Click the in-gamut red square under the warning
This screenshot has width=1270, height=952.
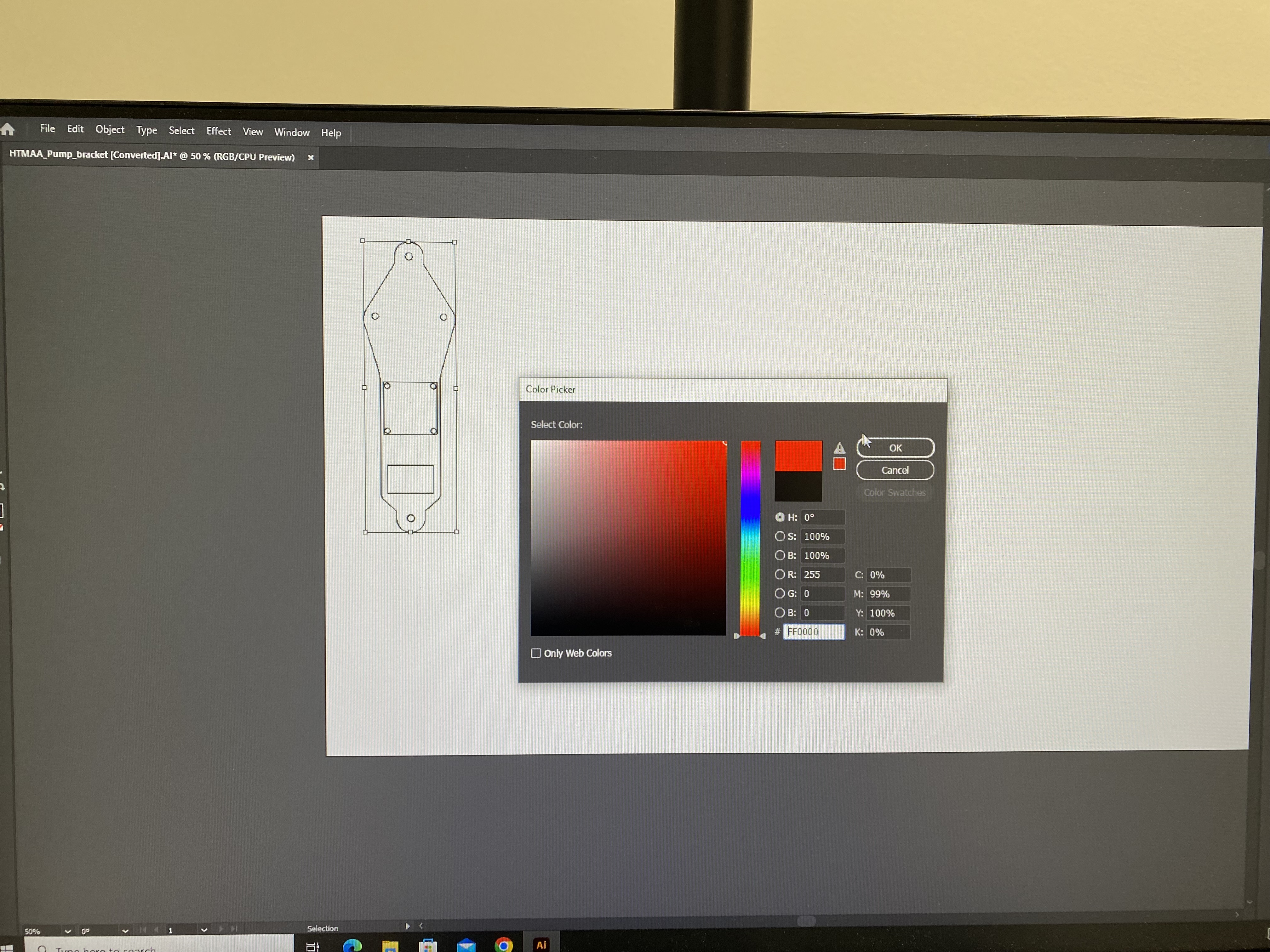click(x=839, y=464)
